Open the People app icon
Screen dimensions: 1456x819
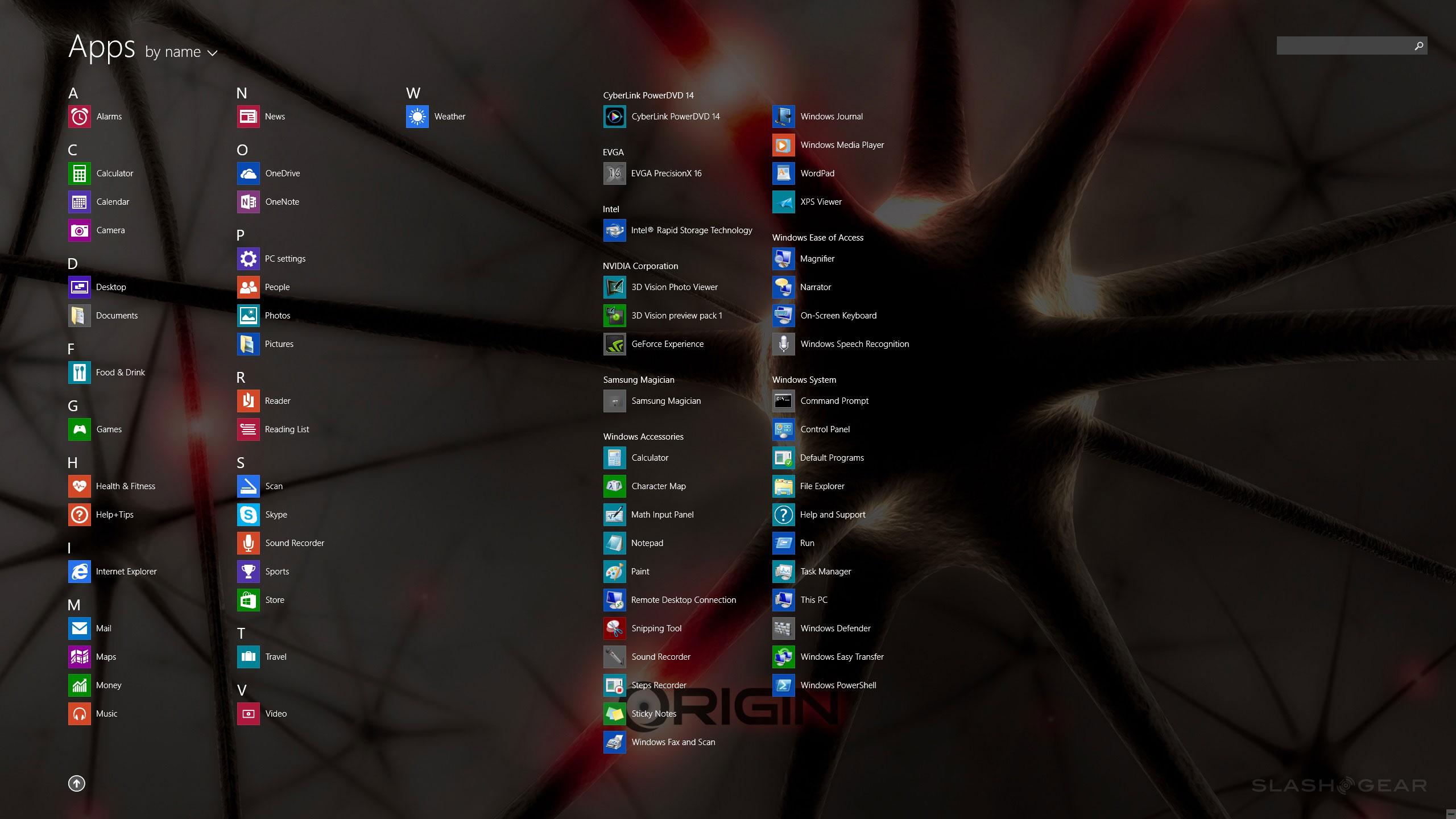249,287
